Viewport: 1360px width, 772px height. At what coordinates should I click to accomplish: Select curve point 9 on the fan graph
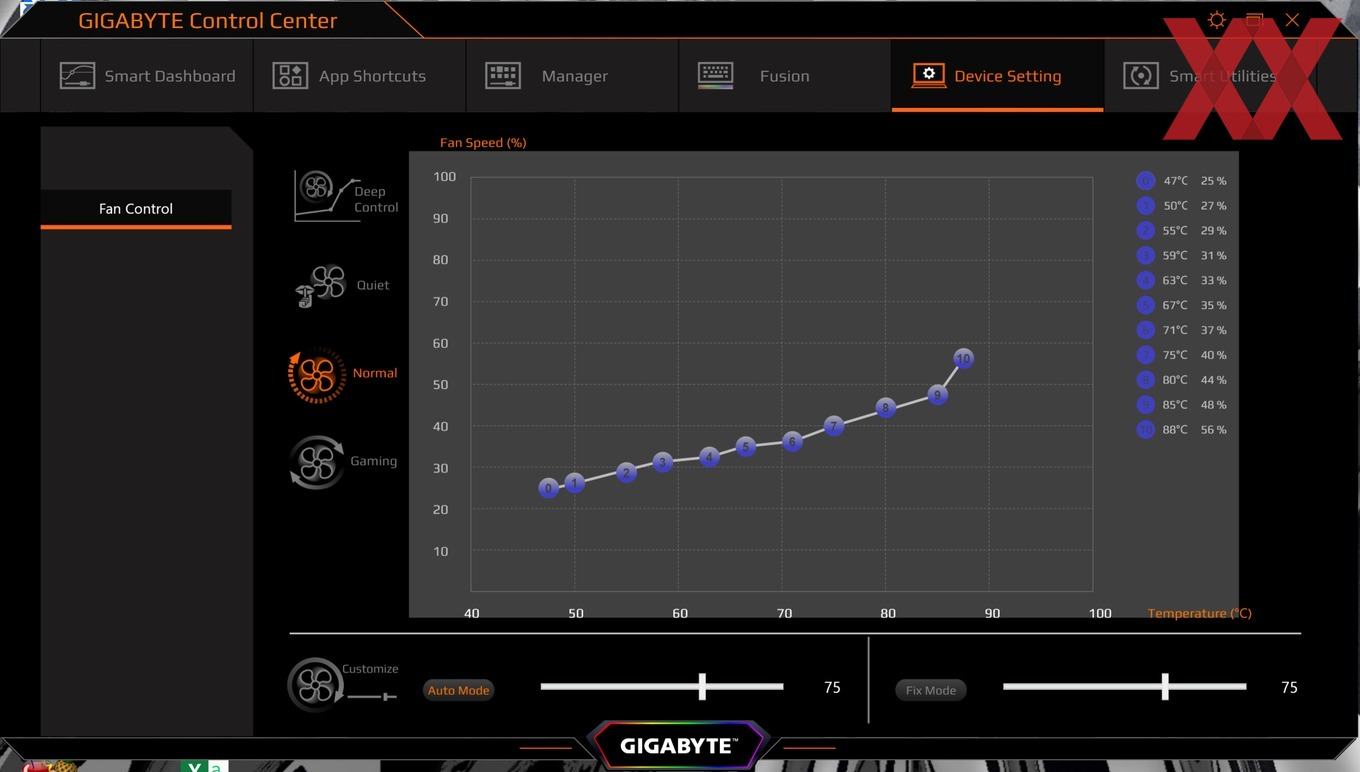coord(937,395)
